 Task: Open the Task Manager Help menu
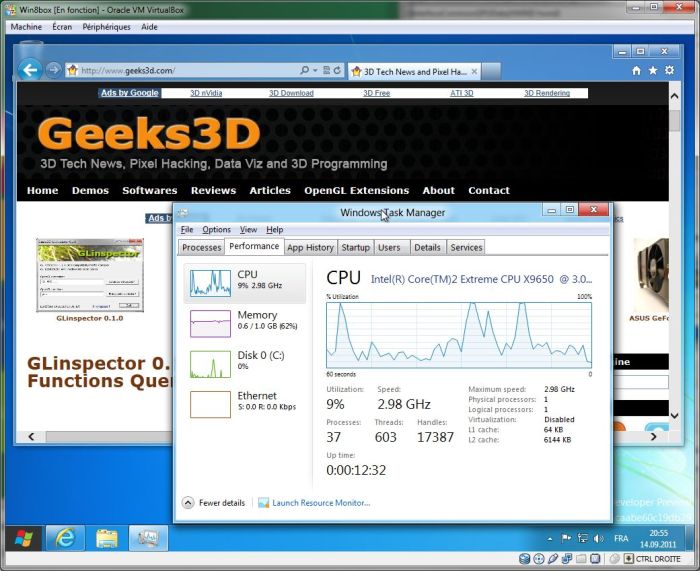(275, 229)
